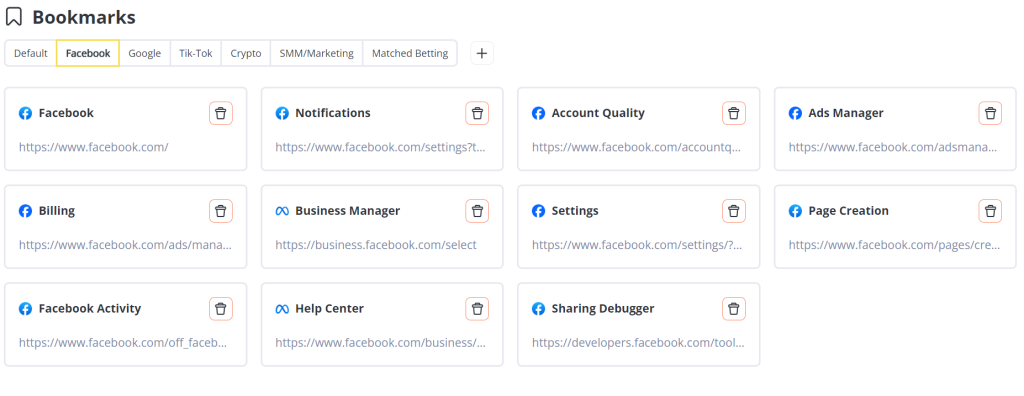Add a new bookmark folder with plus button

point(482,54)
